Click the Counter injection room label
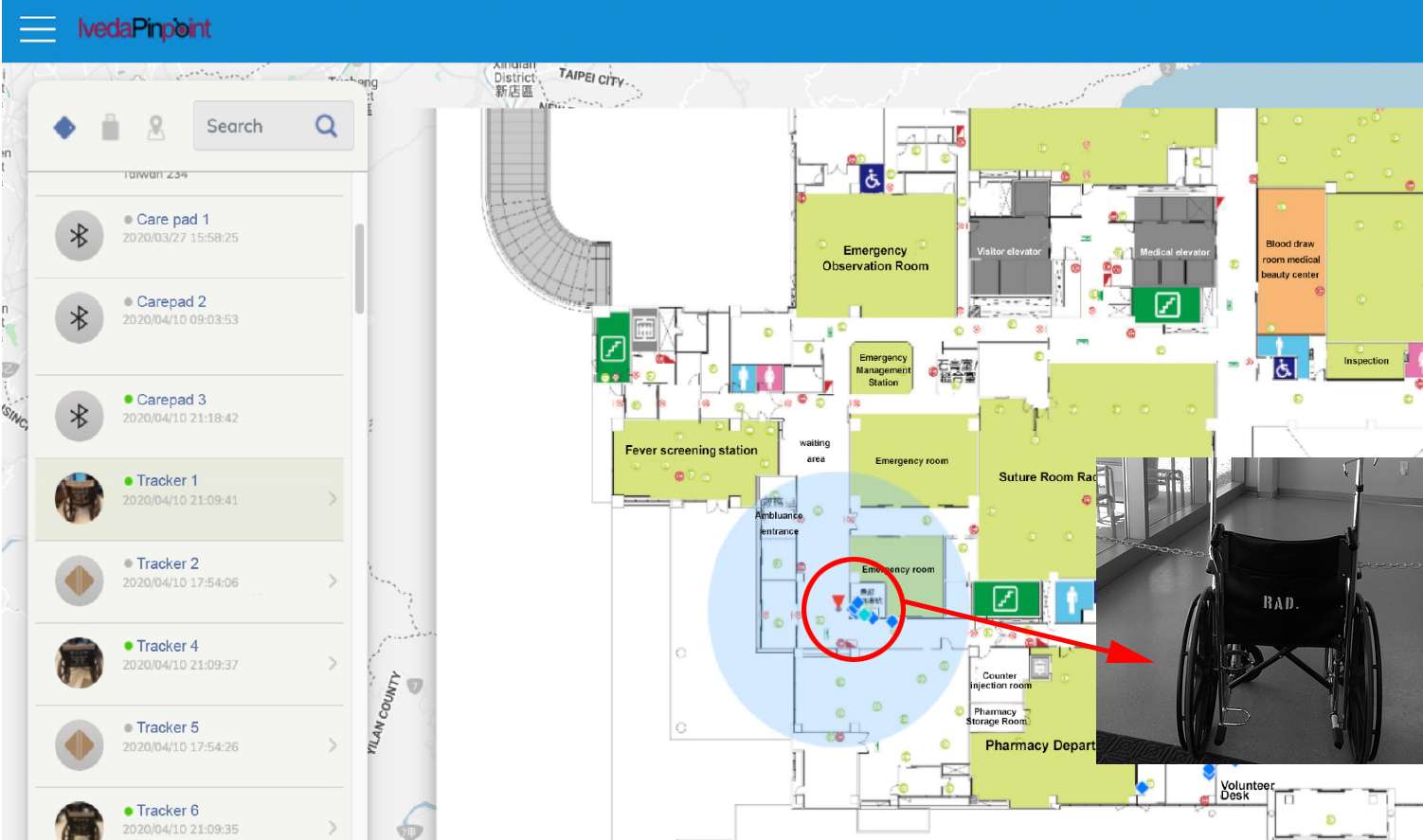Screen dimensions: 1423x840 [1000, 681]
